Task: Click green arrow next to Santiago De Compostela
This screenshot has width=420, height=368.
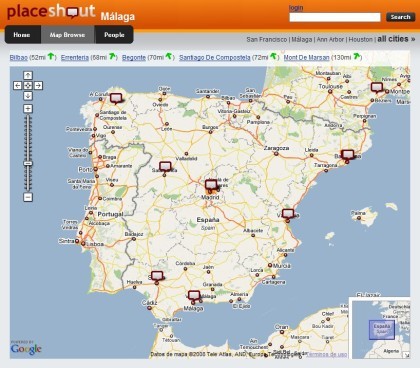Action: [274, 56]
